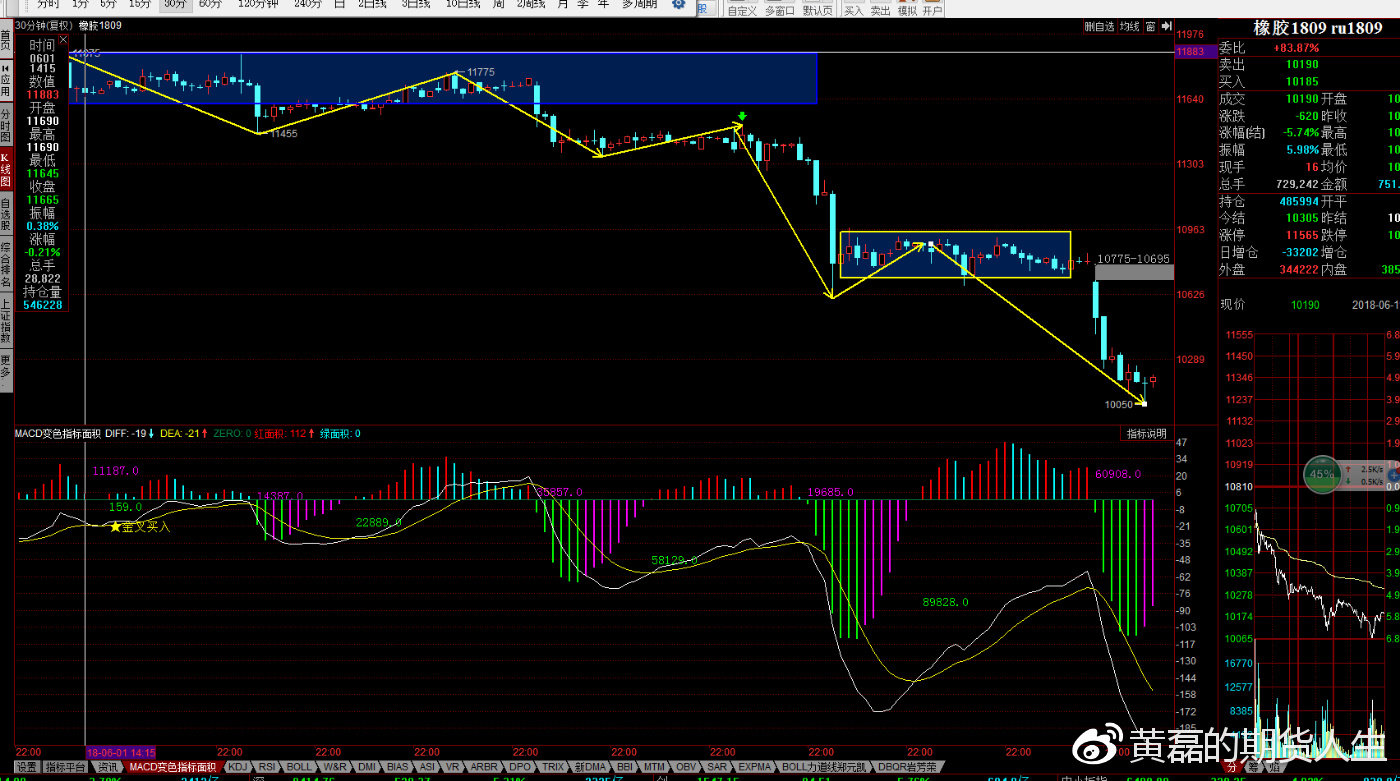Select the 30分 timeframe
1400x781 pixels.
(x=175, y=4)
